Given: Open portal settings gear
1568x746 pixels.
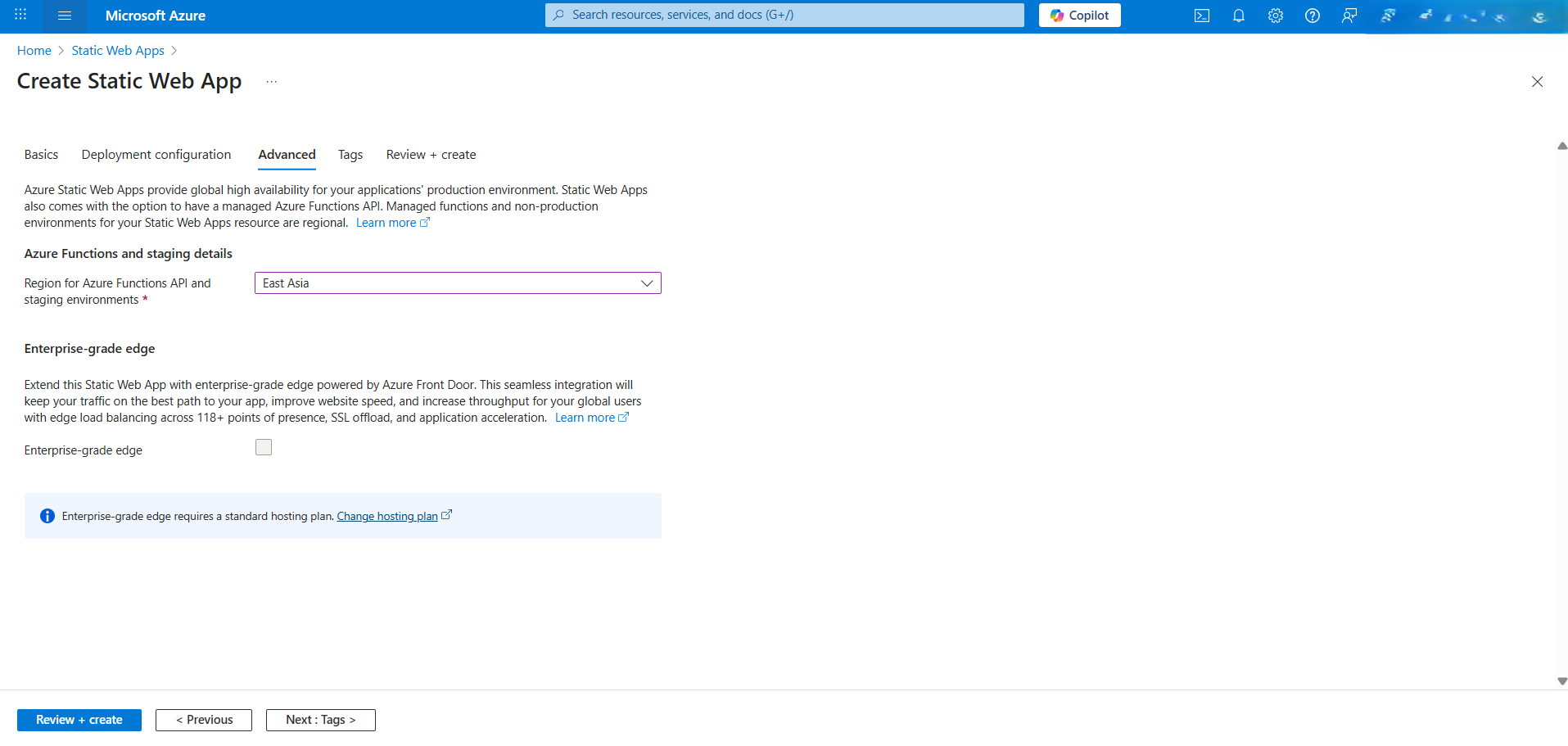Looking at the screenshot, I should point(1275,16).
